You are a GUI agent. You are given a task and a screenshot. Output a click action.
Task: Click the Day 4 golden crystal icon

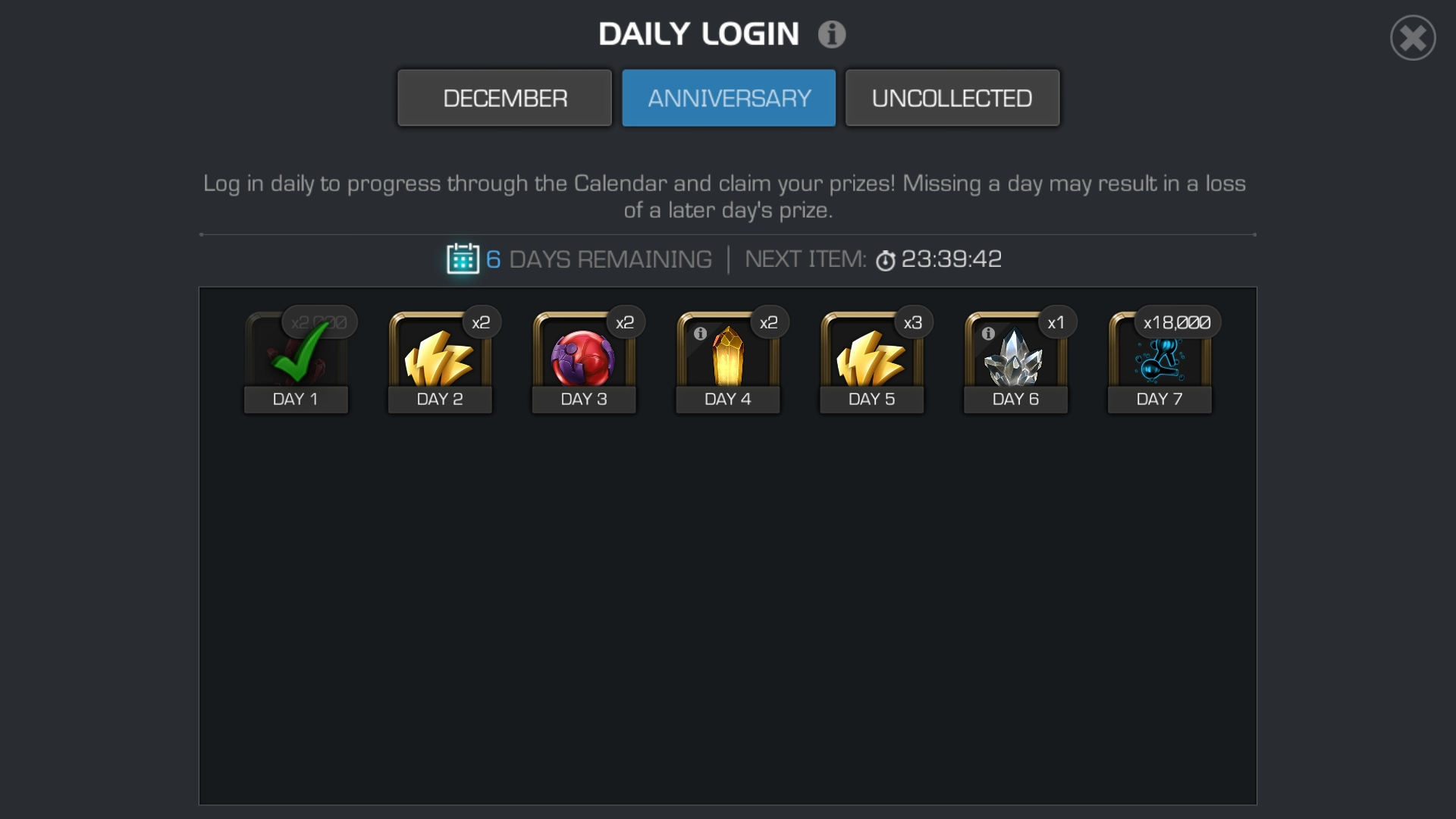tap(728, 356)
